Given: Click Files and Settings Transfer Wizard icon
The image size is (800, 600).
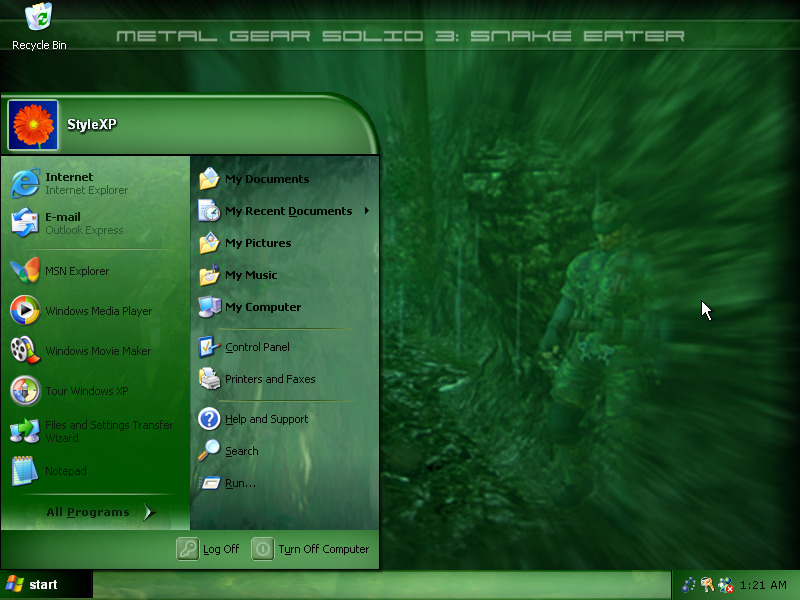Looking at the screenshot, I should pos(25,430).
